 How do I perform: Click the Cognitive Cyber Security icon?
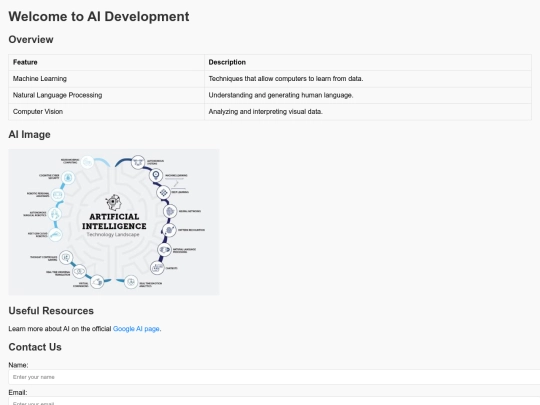[x=68, y=178]
